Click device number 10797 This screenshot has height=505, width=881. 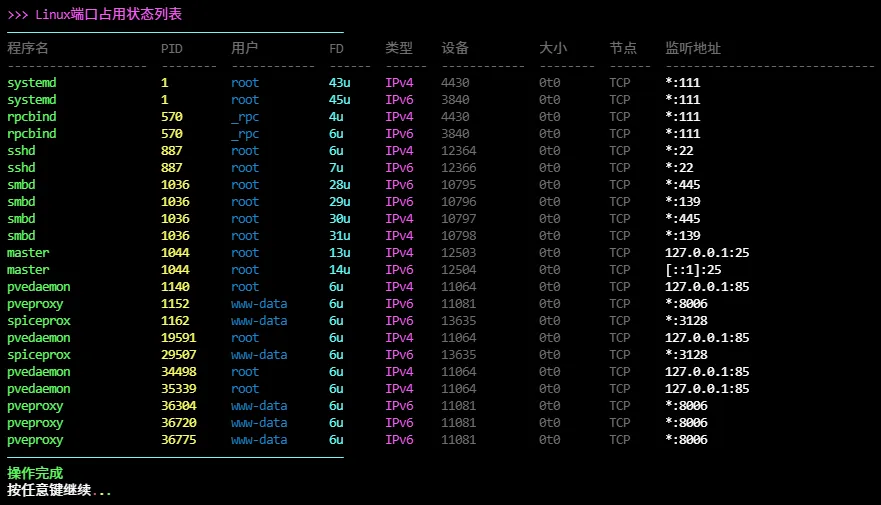point(458,219)
